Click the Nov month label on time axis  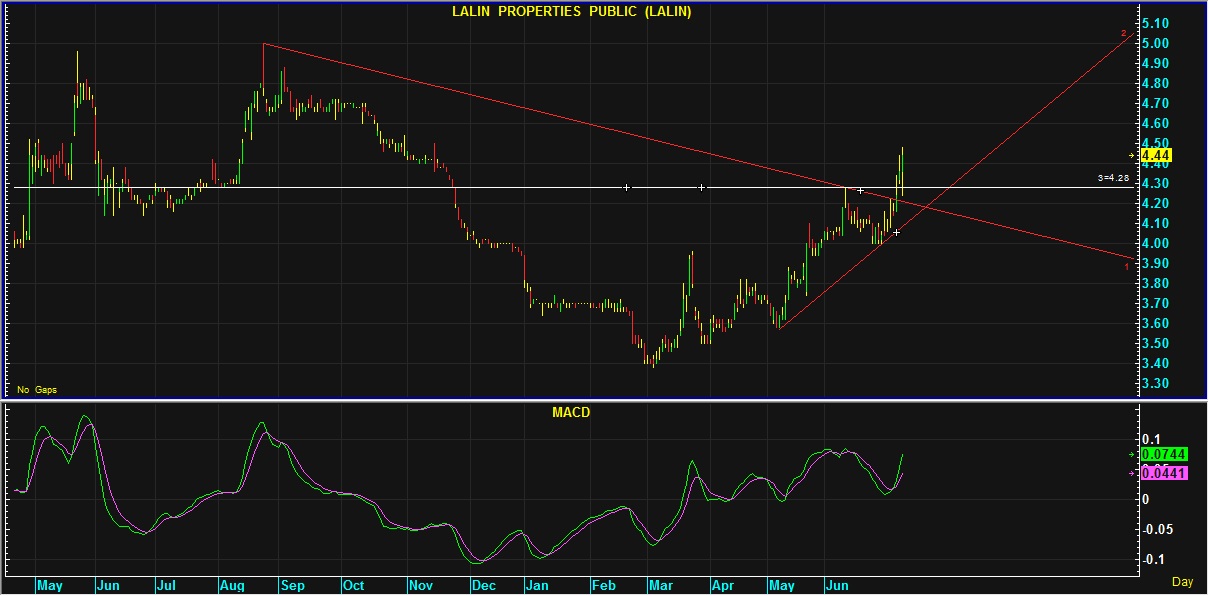pyautogui.click(x=419, y=586)
